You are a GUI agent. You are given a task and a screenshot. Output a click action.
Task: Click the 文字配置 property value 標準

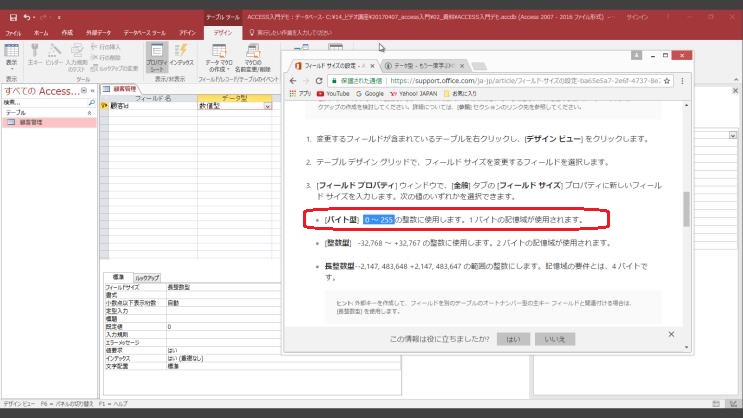pos(283,366)
